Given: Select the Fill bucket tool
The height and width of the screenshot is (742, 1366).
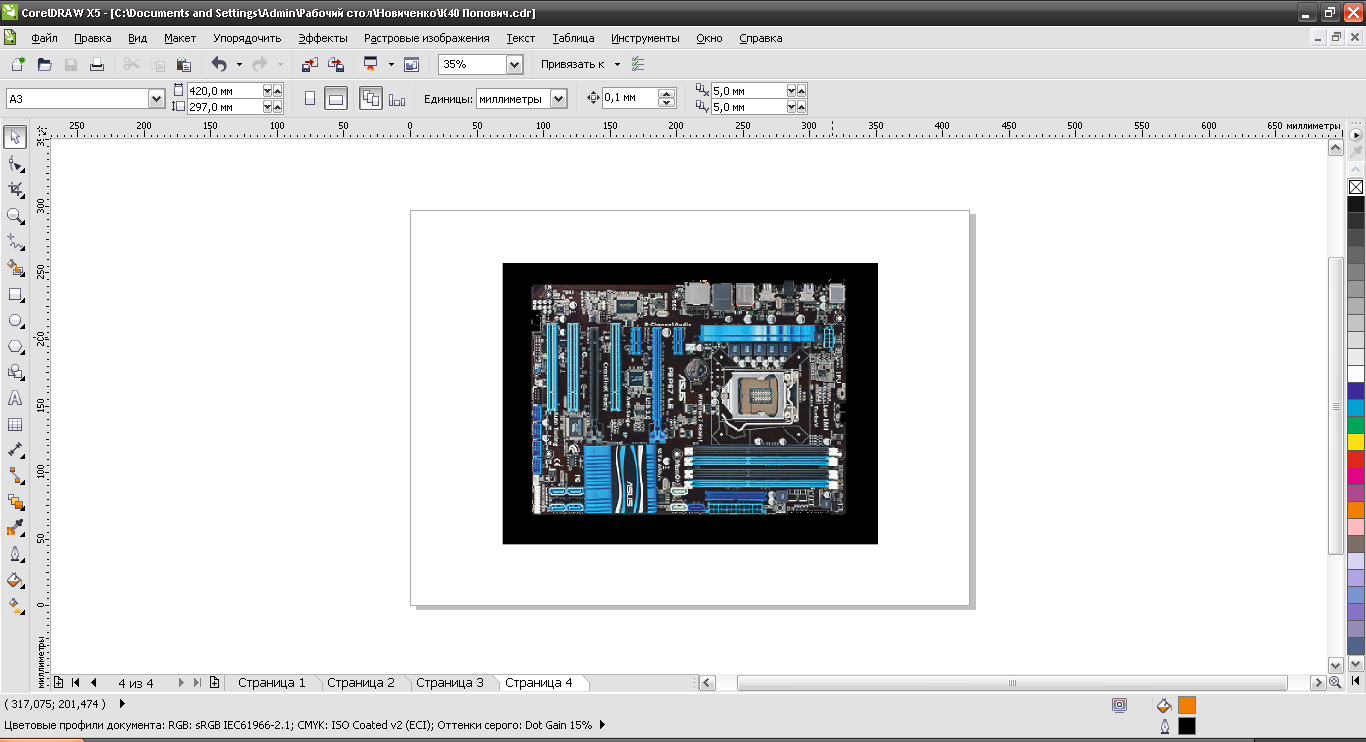Looking at the screenshot, I should (16, 579).
